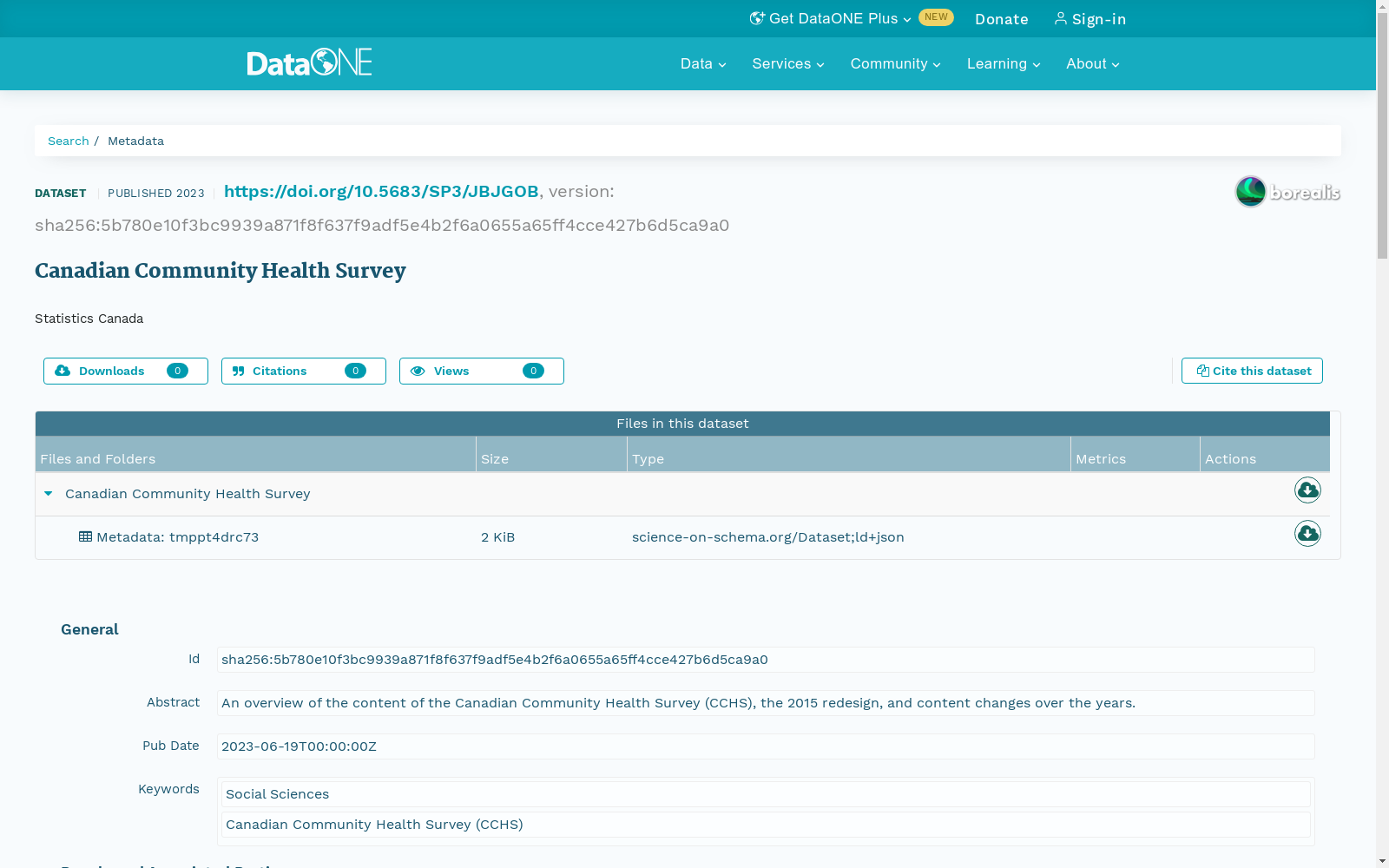Click the NEW badge in top bar

(x=936, y=17)
